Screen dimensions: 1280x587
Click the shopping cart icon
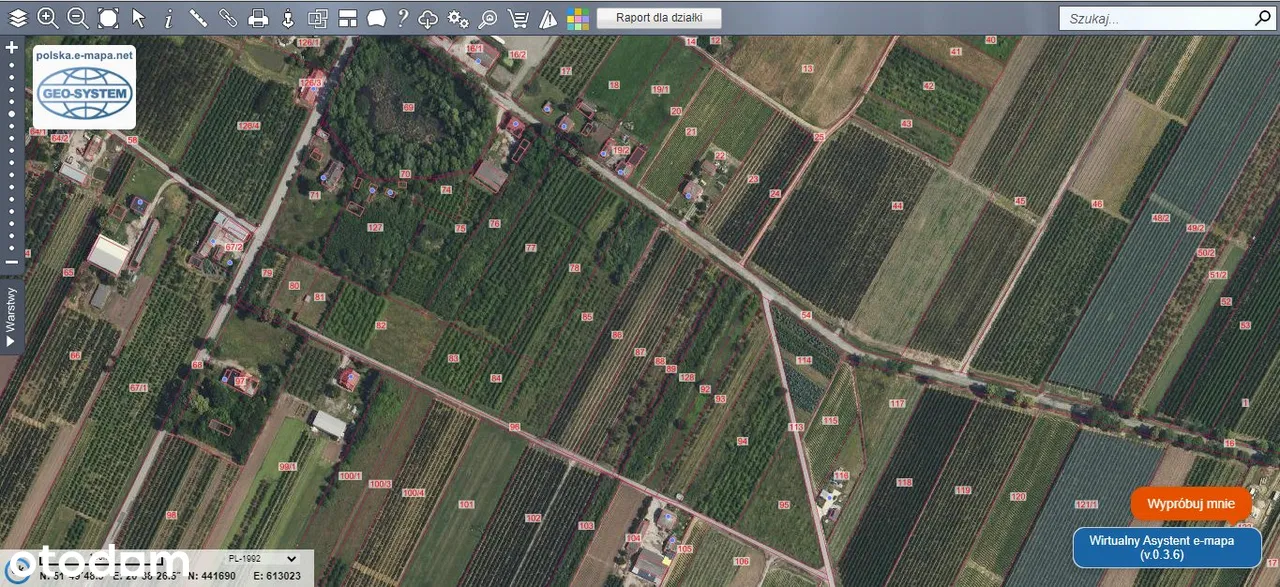pyautogui.click(x=518, y=18)
